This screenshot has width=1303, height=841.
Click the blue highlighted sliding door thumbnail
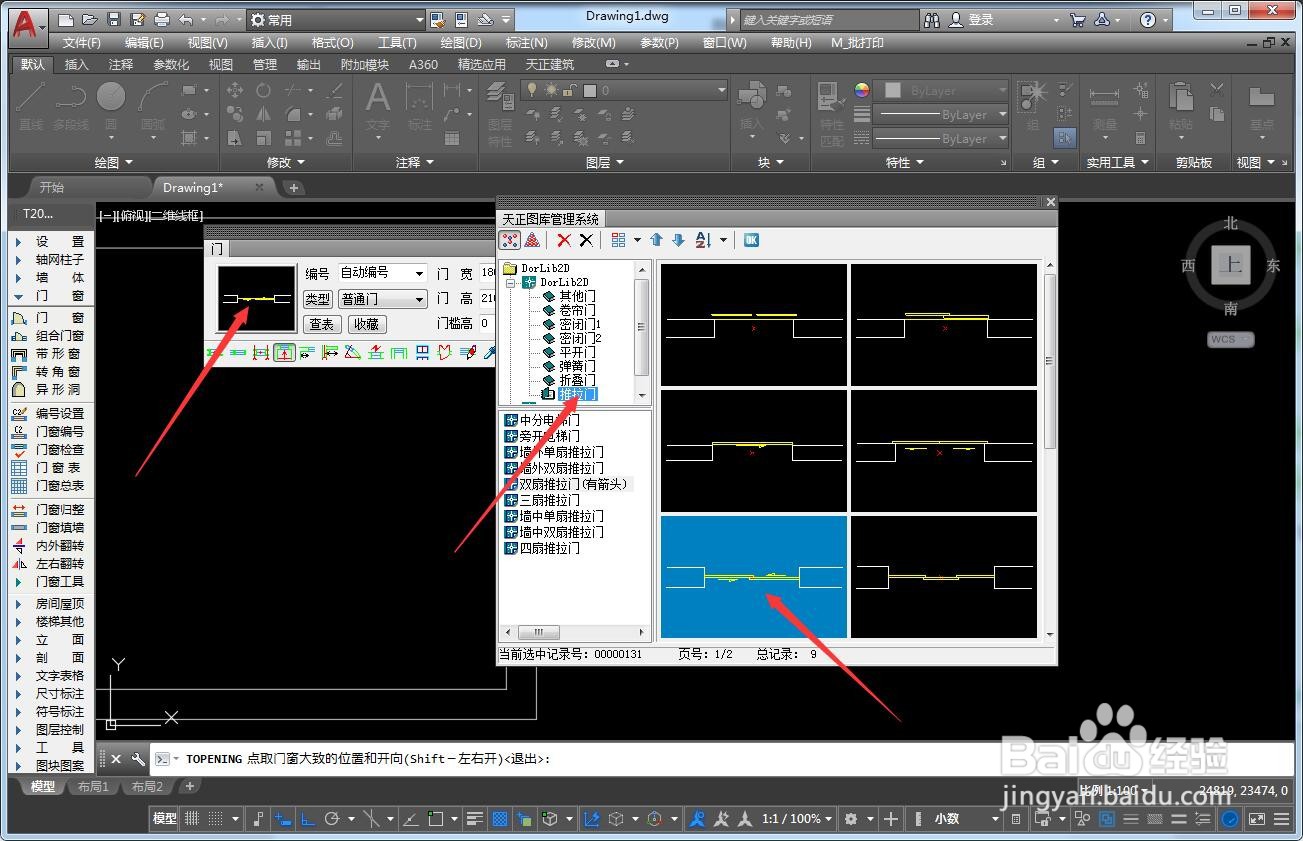point(754,577)
